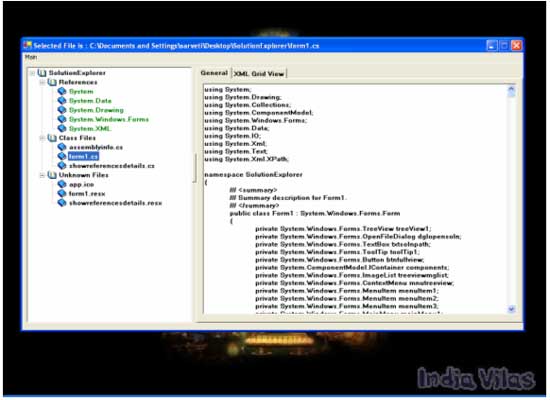
Task: Collapse the References node
Action: [42, 82]
